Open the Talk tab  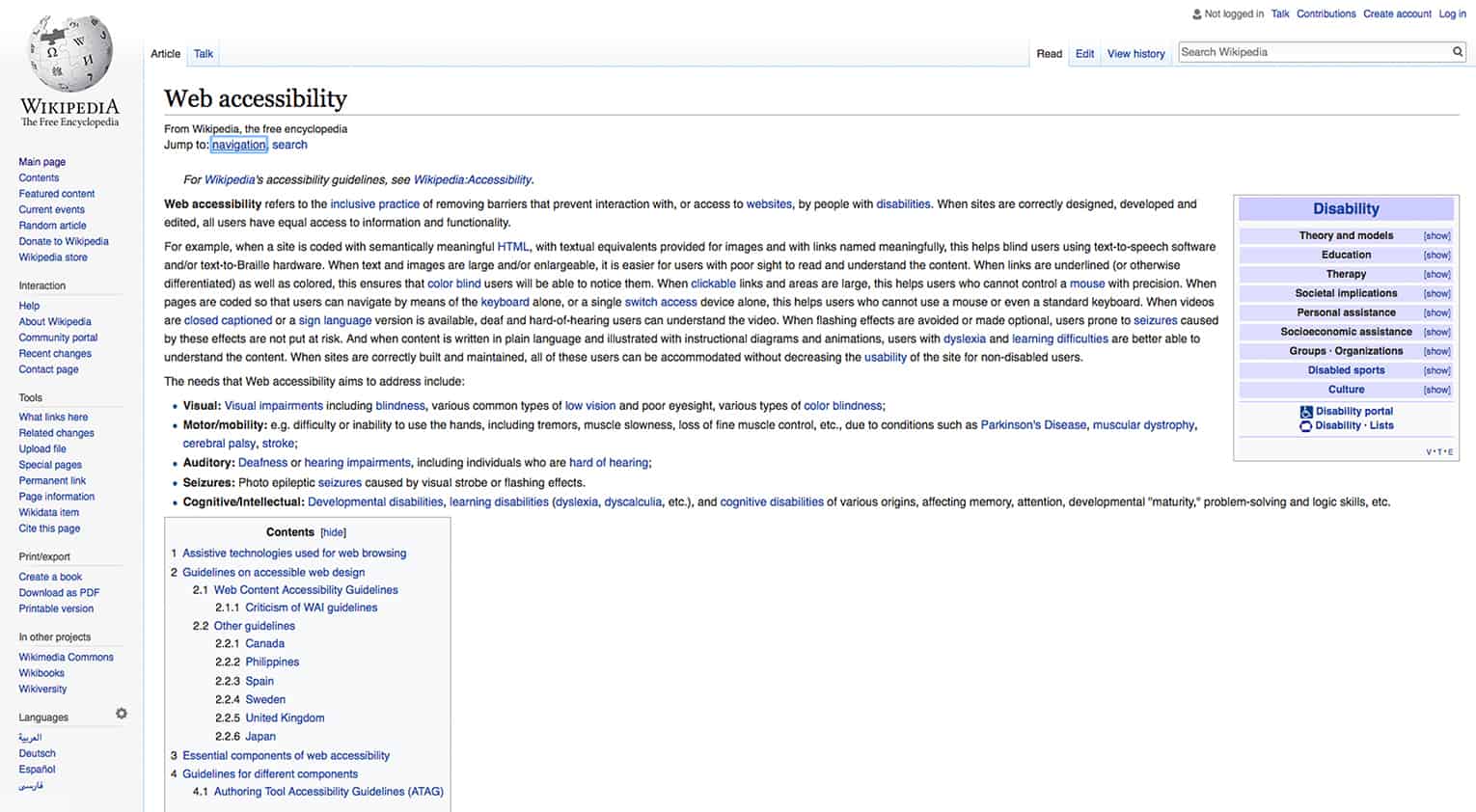[x=204, y=54]
